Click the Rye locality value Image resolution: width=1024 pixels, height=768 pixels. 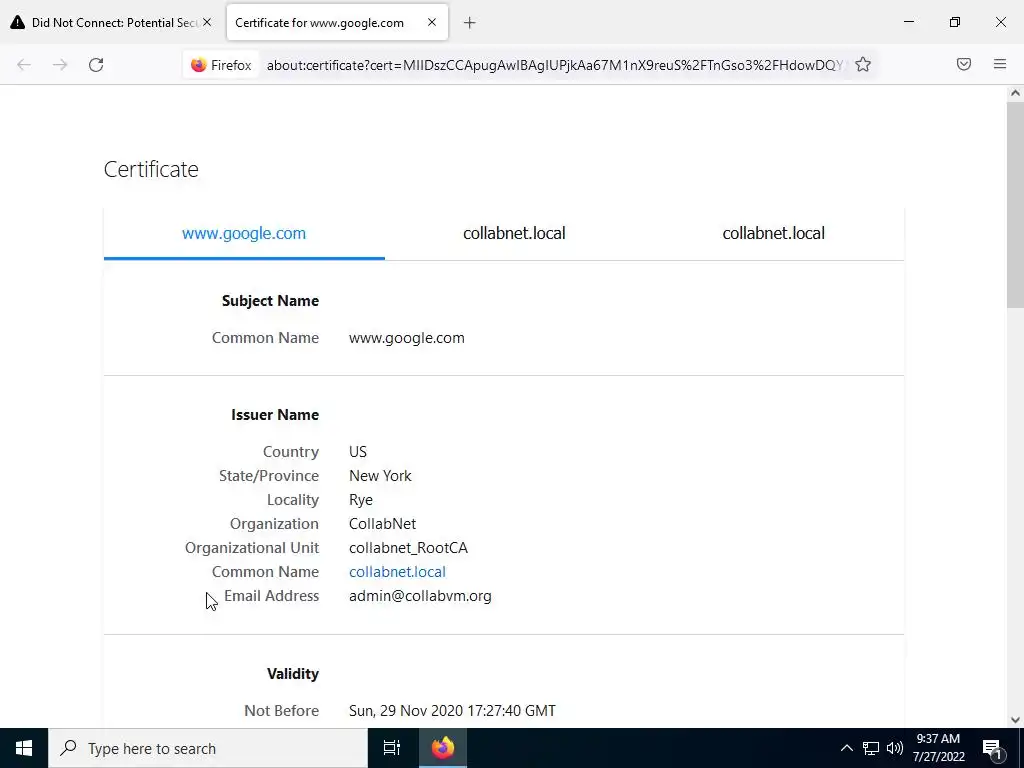pyautogui.click(x=360, y=500)
